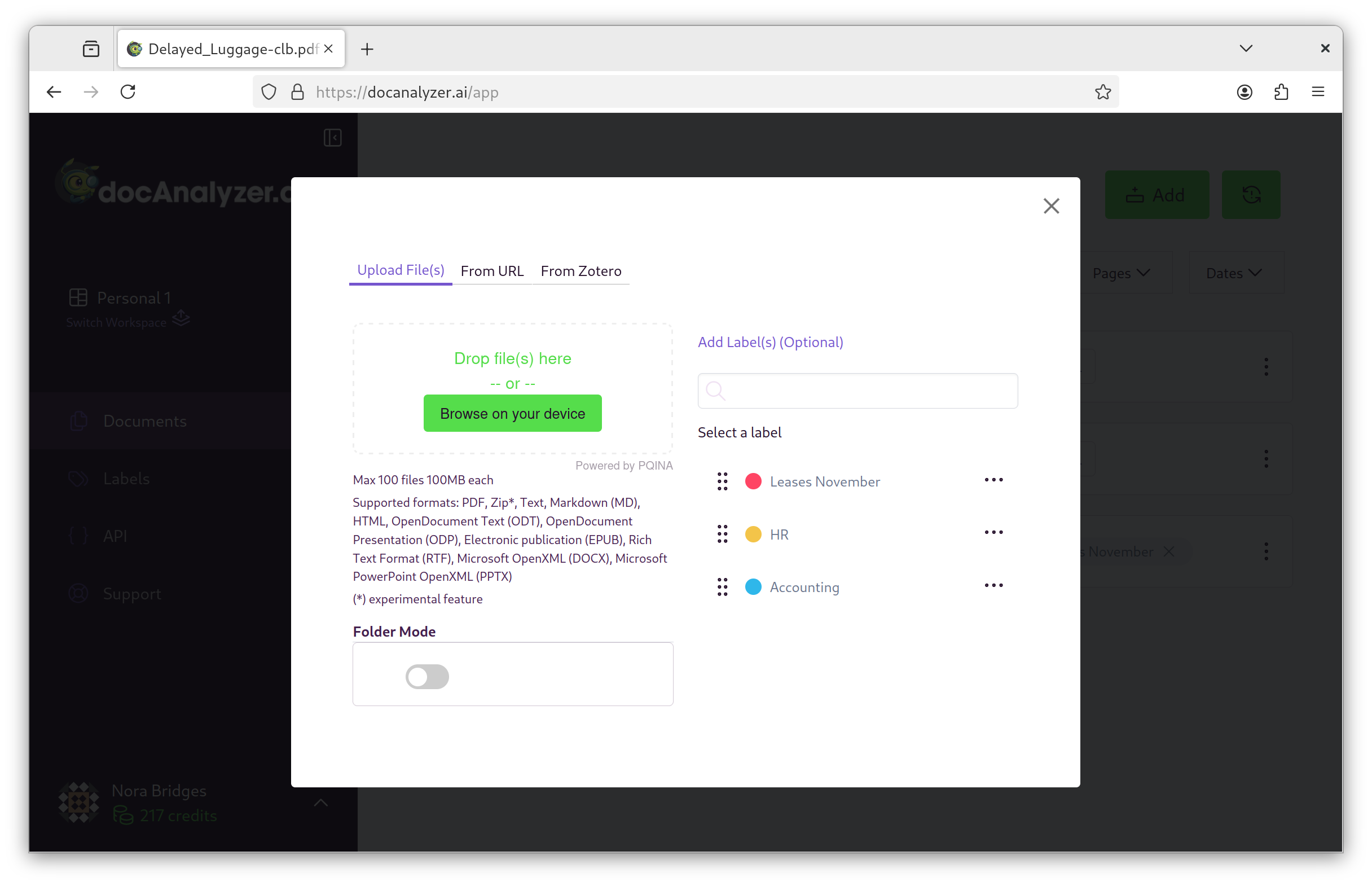The image size is (1372, 885).
Task: Click the drag handle beside HR label
Action: [x=722, y=534]
